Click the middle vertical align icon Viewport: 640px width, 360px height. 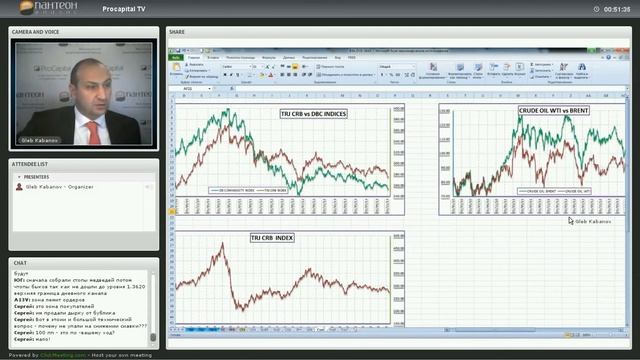coord(289,67)
